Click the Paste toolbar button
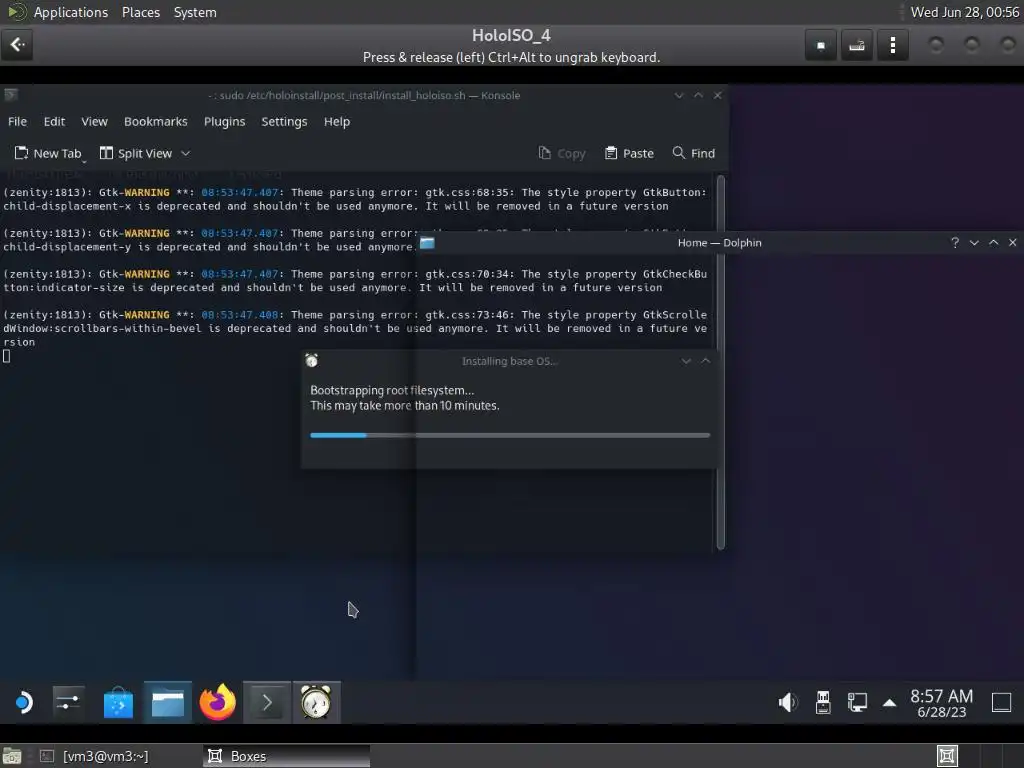Image resolution: width=1024 pixels, height=768 pixels. tap(629, 153)
